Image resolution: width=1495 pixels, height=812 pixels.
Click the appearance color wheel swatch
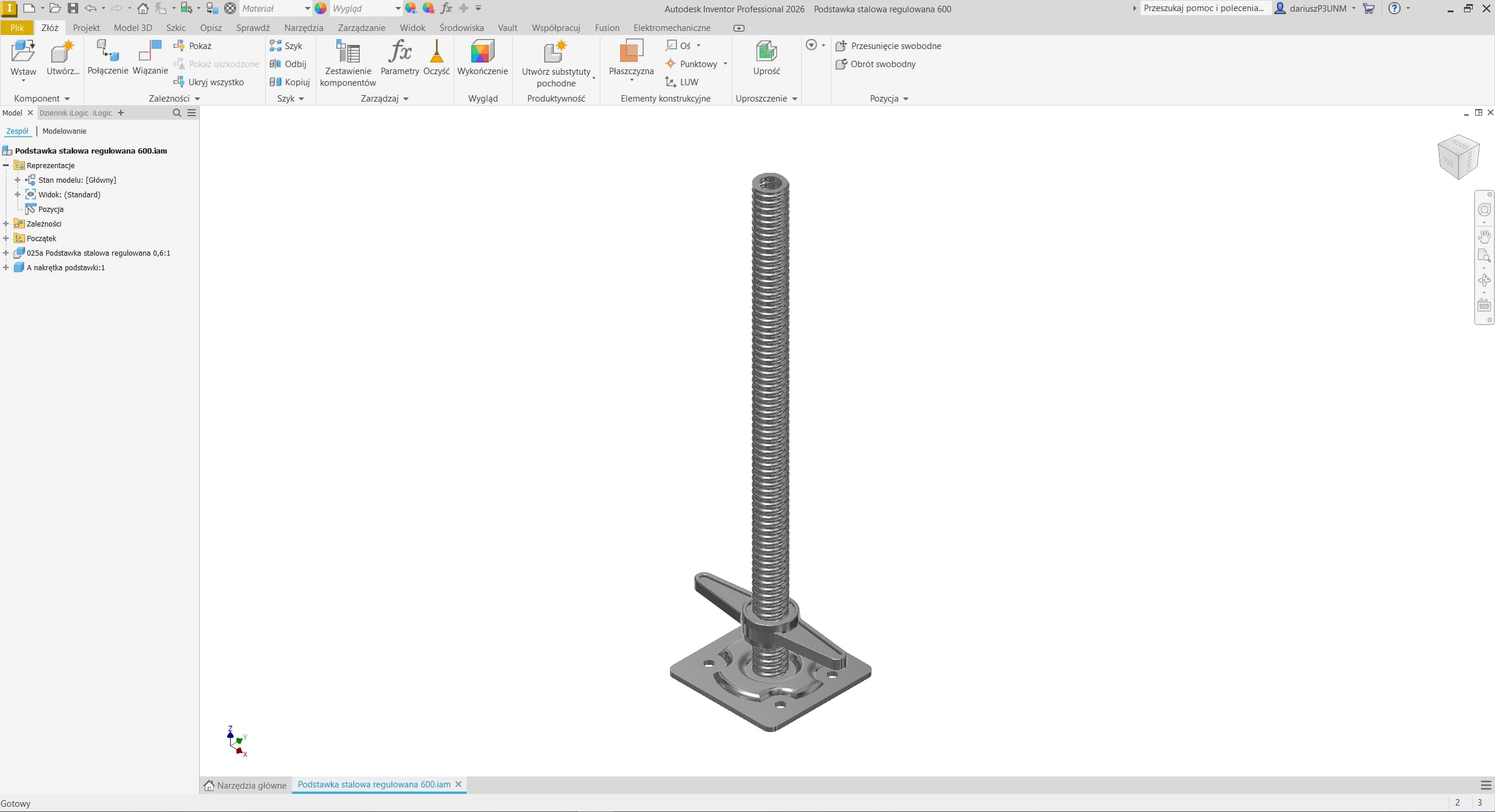tap(321, 8)
